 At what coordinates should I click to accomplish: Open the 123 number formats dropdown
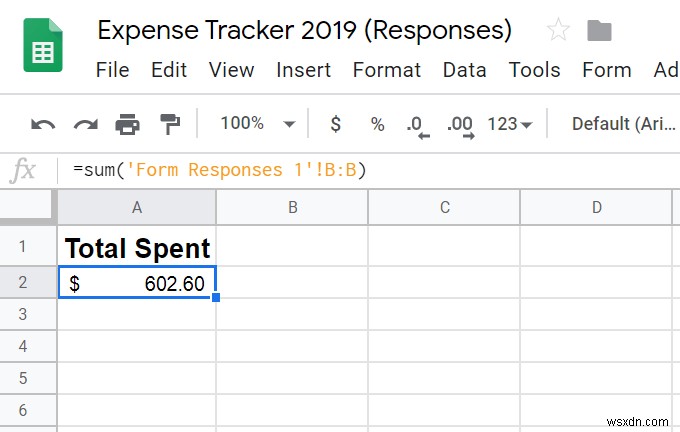coord(509,124)
